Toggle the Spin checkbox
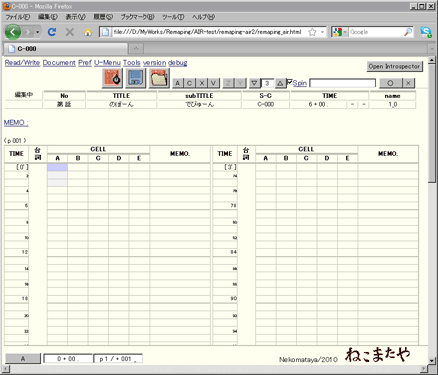438x375 pixels. click(289, 82)
